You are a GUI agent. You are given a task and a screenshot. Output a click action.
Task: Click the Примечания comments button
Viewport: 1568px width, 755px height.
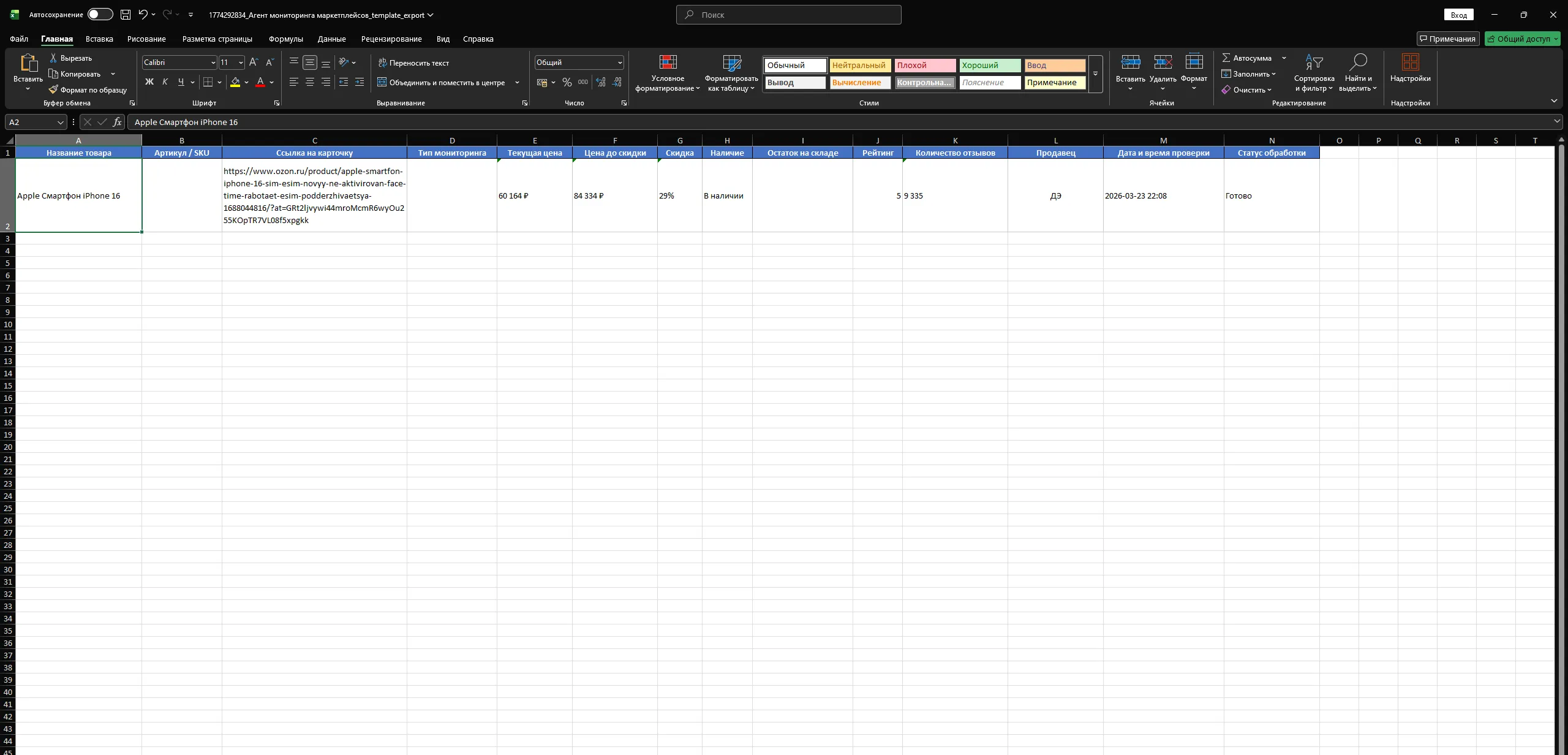[1447, 39]
